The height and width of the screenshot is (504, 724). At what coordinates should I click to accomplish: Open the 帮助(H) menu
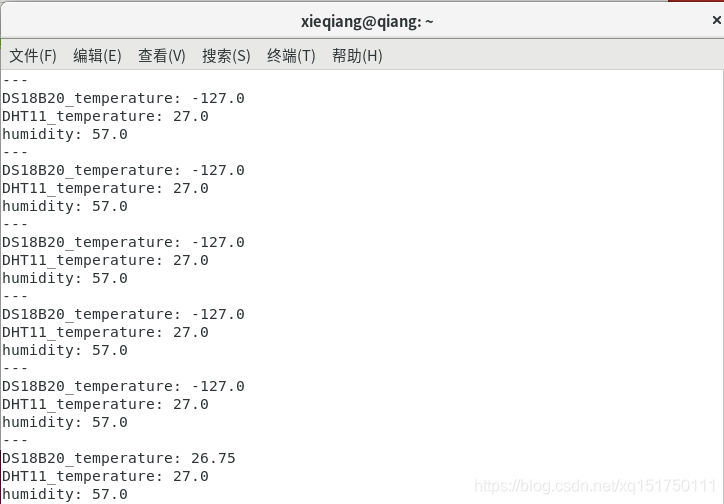click(357, 56)
